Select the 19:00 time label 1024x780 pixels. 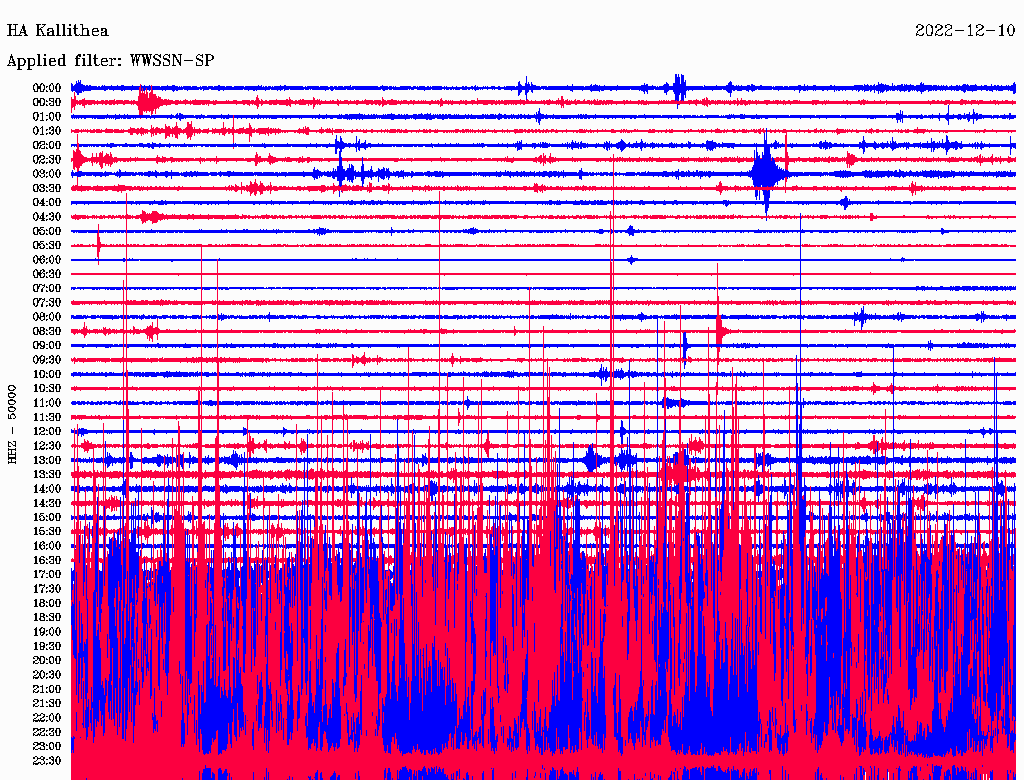[x=47, y=632]
